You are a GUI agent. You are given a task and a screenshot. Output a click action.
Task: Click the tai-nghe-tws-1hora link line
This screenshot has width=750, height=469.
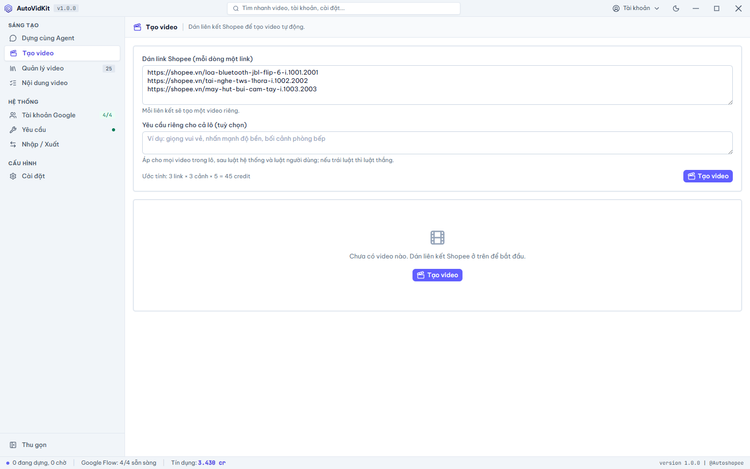(228, 81)
